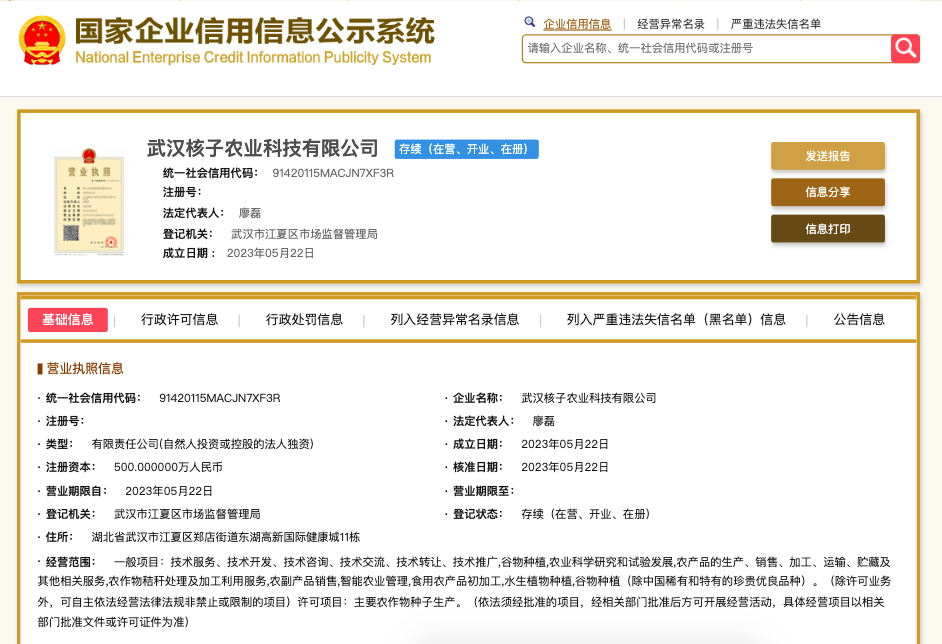This screenshot has width=942, height=644.
Task: Switch to the 行政处罚信息 tab
Action: point(302,319)
